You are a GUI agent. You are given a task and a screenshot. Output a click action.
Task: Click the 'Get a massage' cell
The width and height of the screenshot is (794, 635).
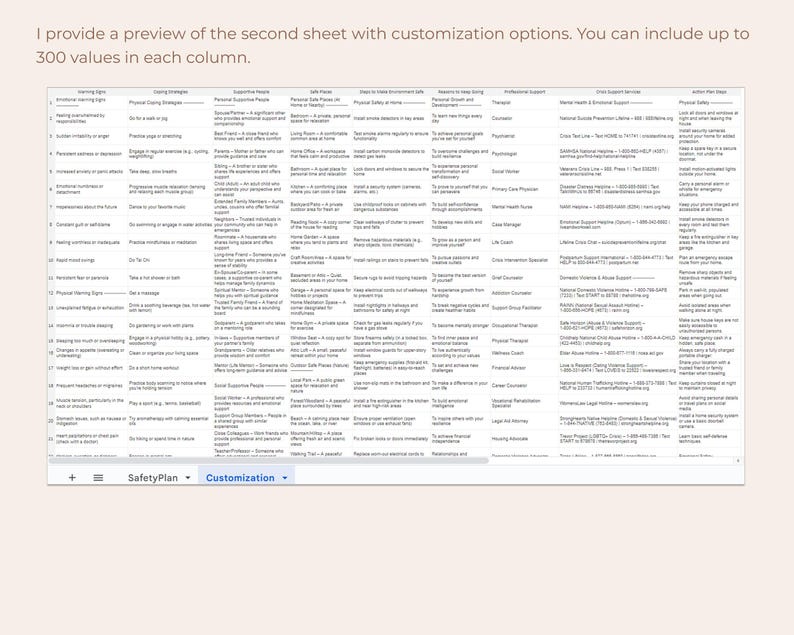171,293
